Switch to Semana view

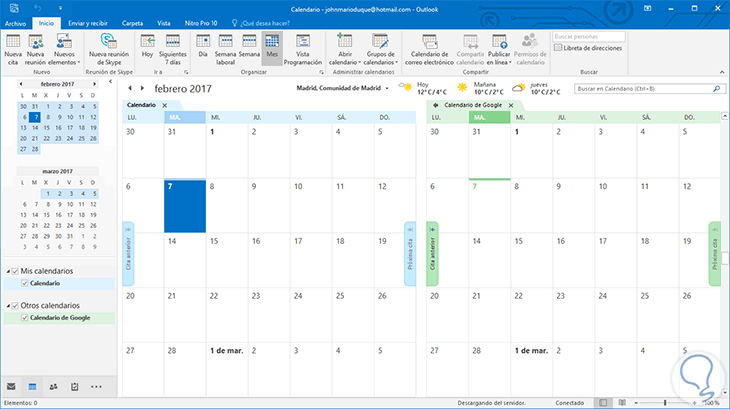point(249,47)
